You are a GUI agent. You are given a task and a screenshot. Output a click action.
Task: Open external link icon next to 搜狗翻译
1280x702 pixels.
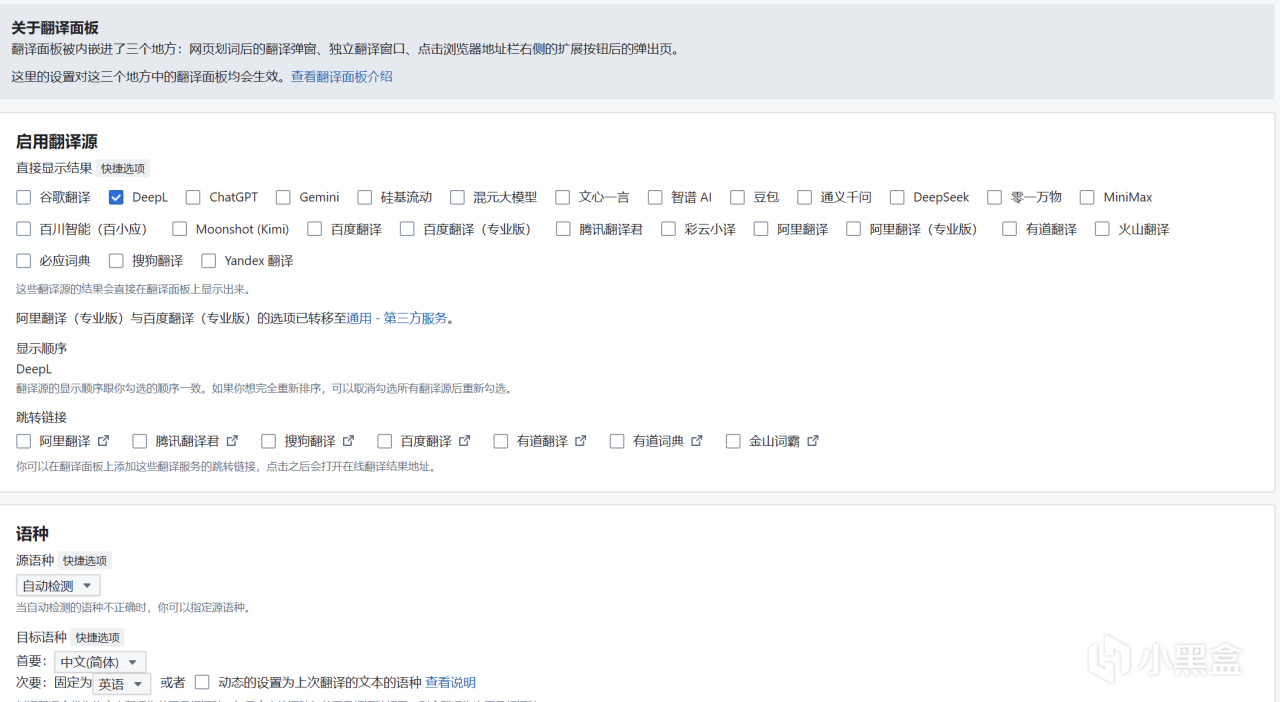pos(348,441)
